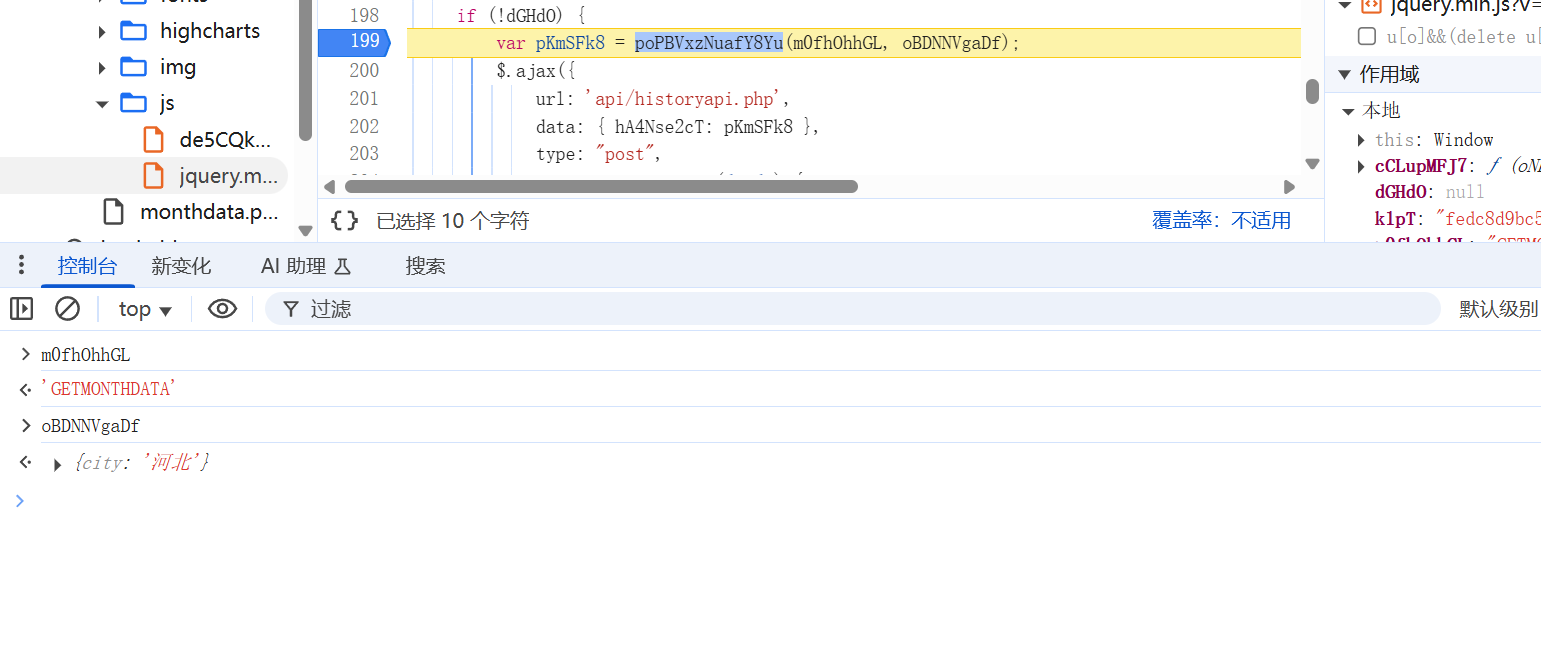Click the m0fhOhhGL console input entry
1541x645 pixels.
point(86,355)
